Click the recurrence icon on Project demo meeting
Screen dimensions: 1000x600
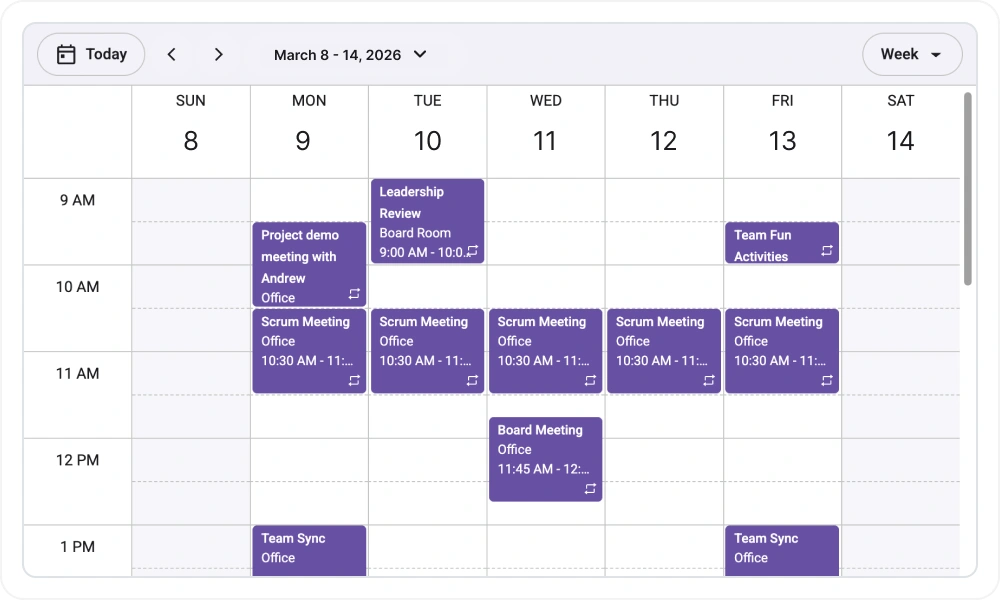click(353, 294)
